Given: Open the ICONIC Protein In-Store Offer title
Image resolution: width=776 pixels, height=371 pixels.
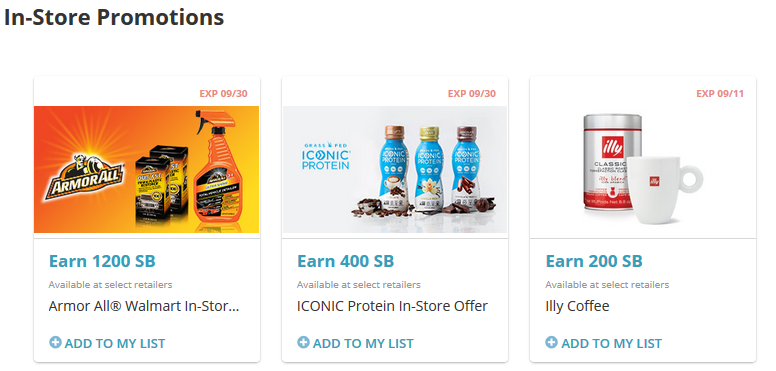Looking at the screenshot, I should (x=392, y=306).
